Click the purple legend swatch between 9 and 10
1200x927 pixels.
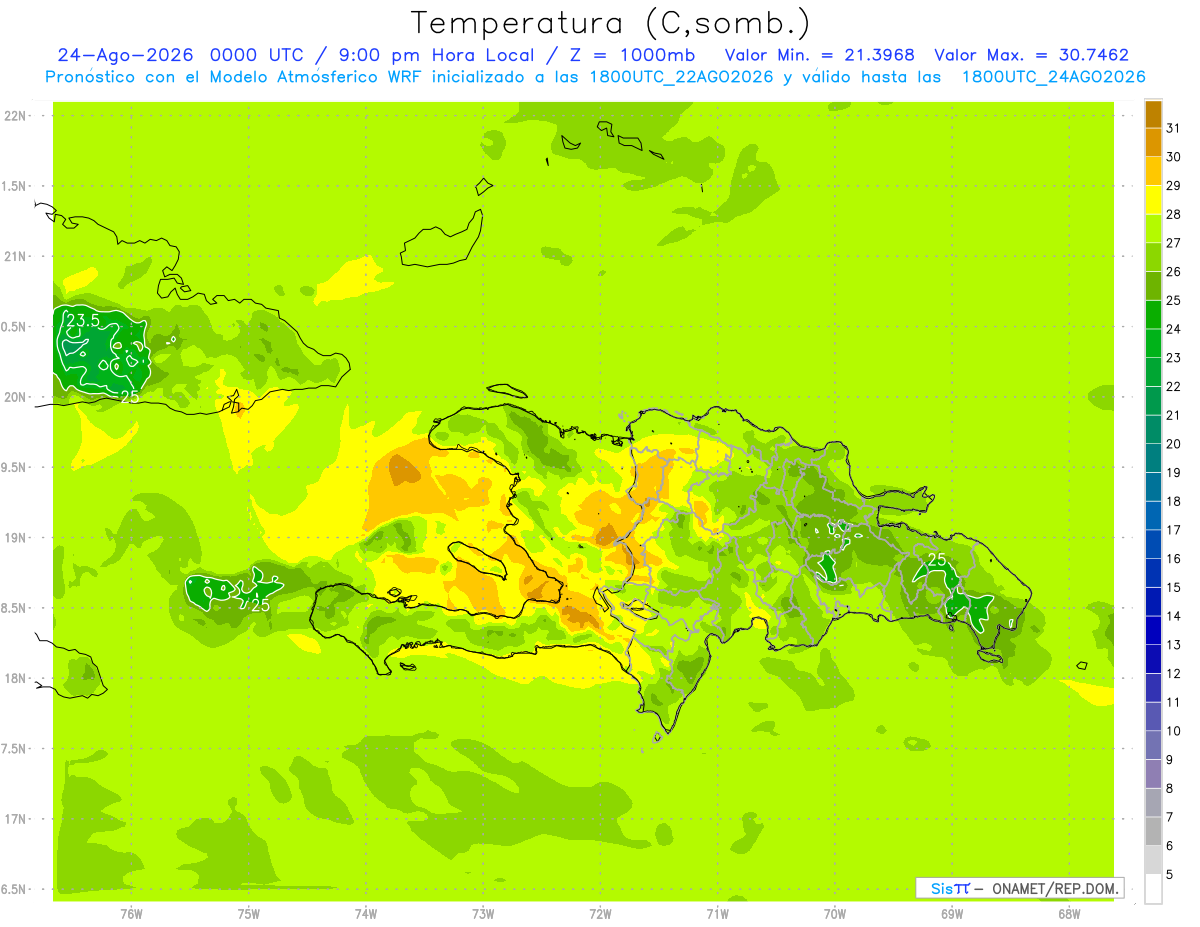coord(1153,745)
